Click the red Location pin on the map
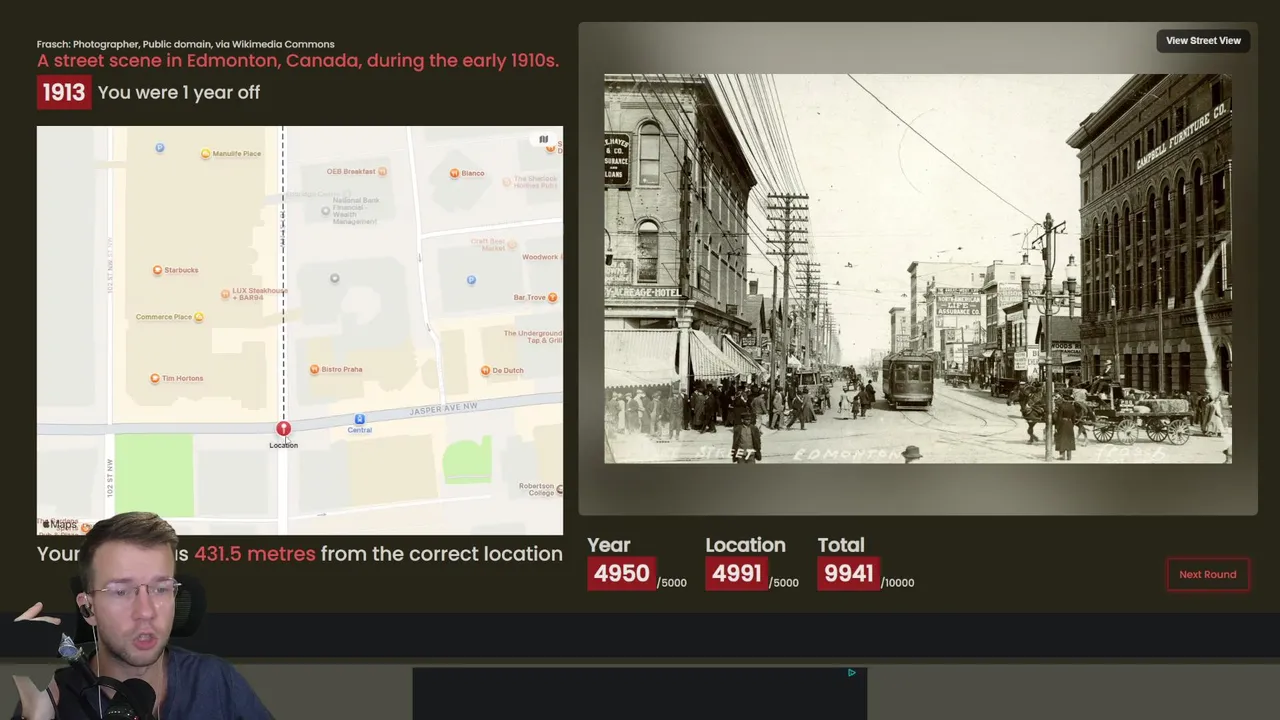This screenshot has height=720, width=1280. pyautogui.click(x=283, y=429)
